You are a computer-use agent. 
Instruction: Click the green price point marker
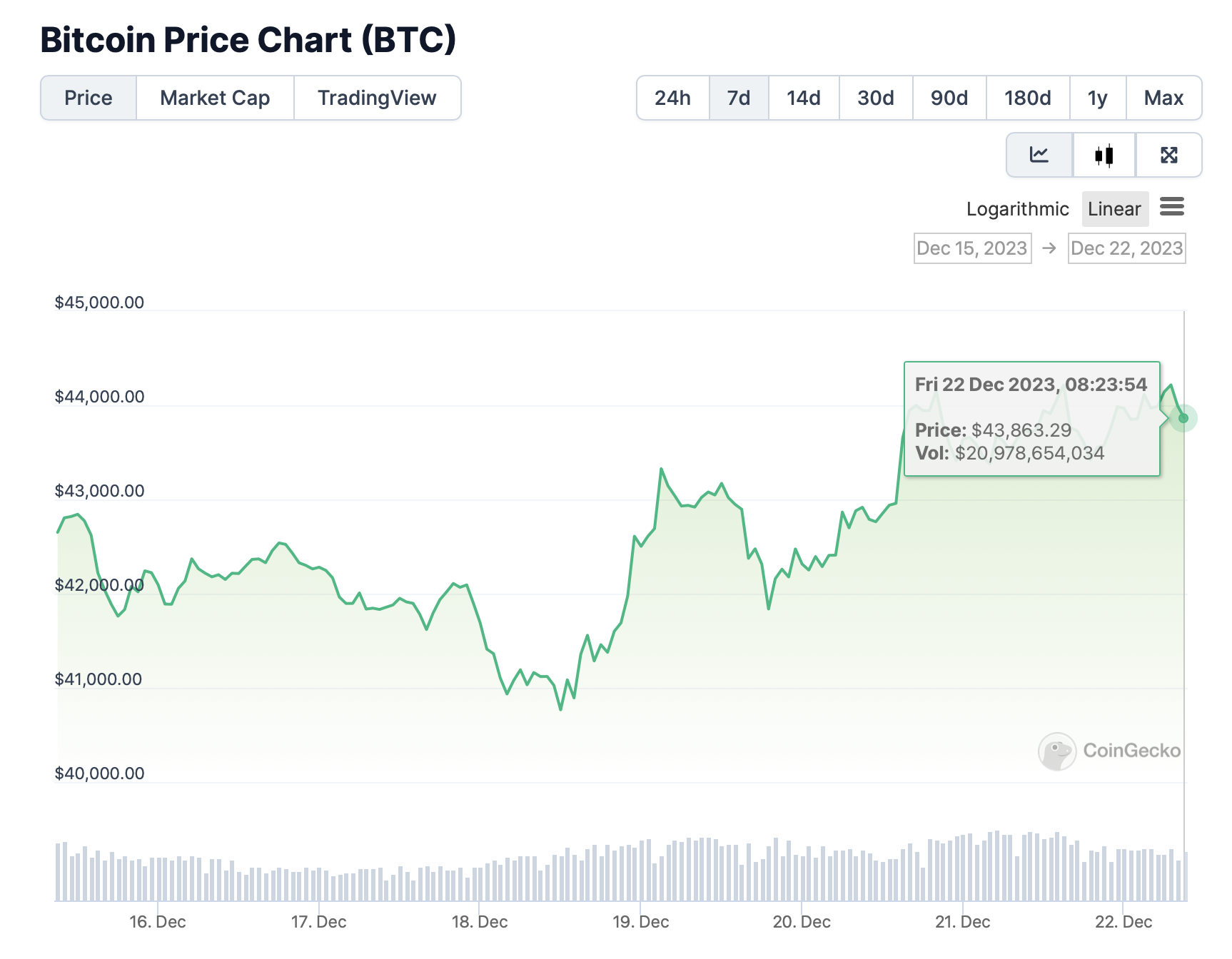click(x=1183, y=418)
